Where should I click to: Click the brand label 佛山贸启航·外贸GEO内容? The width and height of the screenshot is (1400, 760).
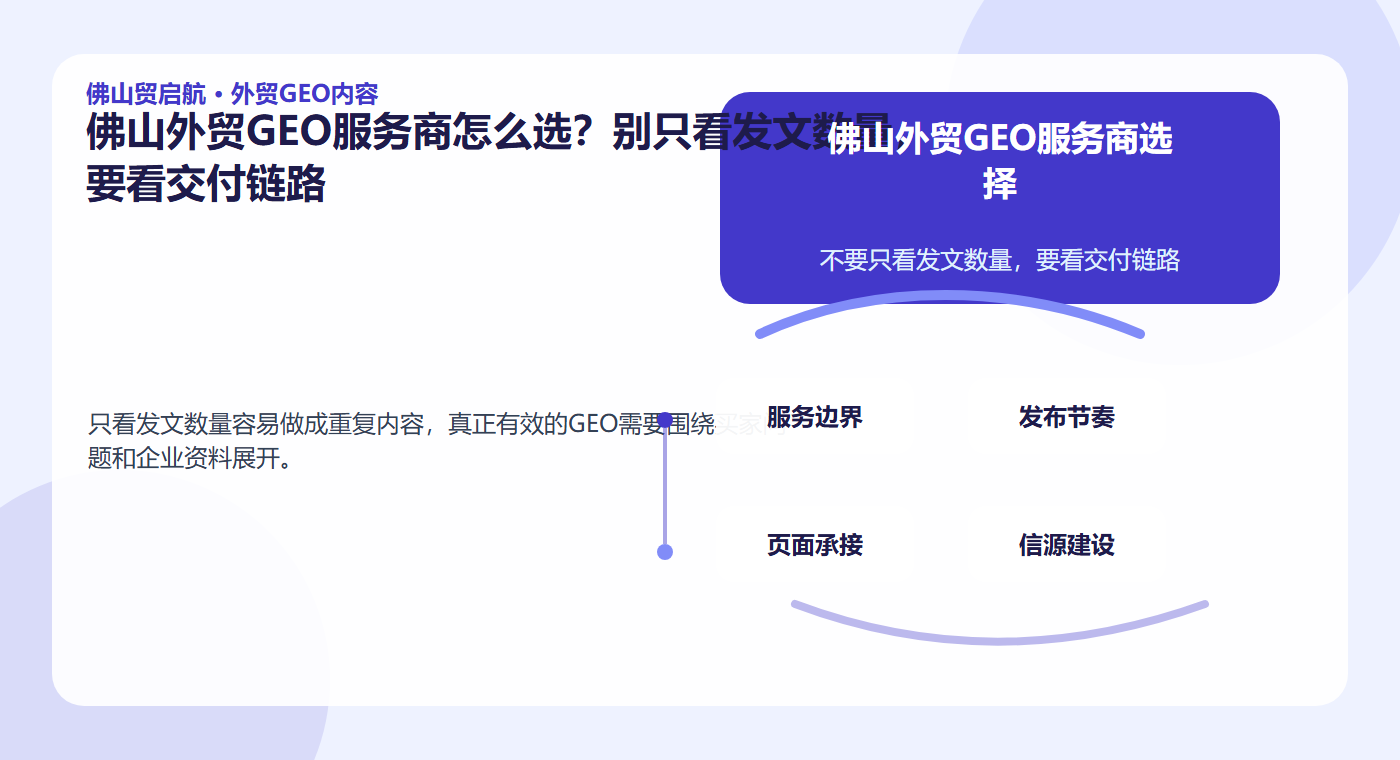click(232, 94)
